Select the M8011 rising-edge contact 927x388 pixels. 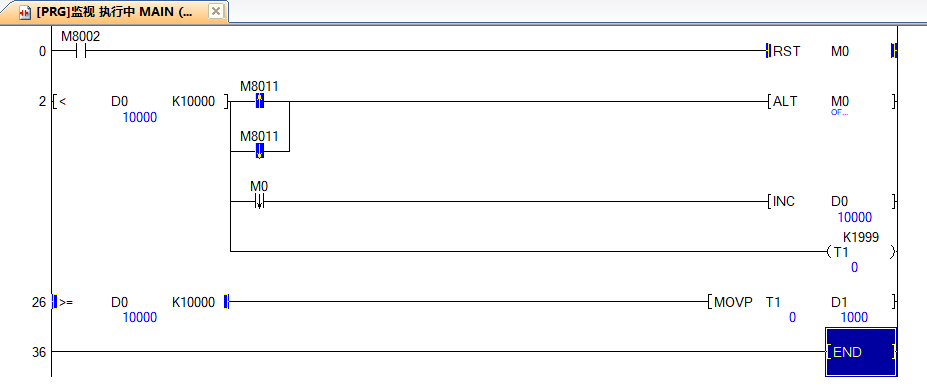[x=259, y=101]
